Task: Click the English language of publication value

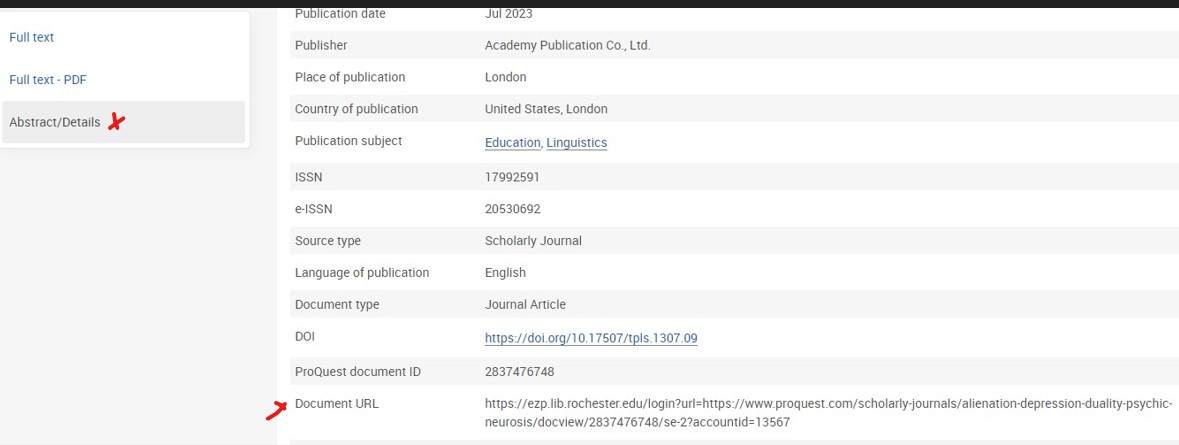Action: tap(505, 272)
